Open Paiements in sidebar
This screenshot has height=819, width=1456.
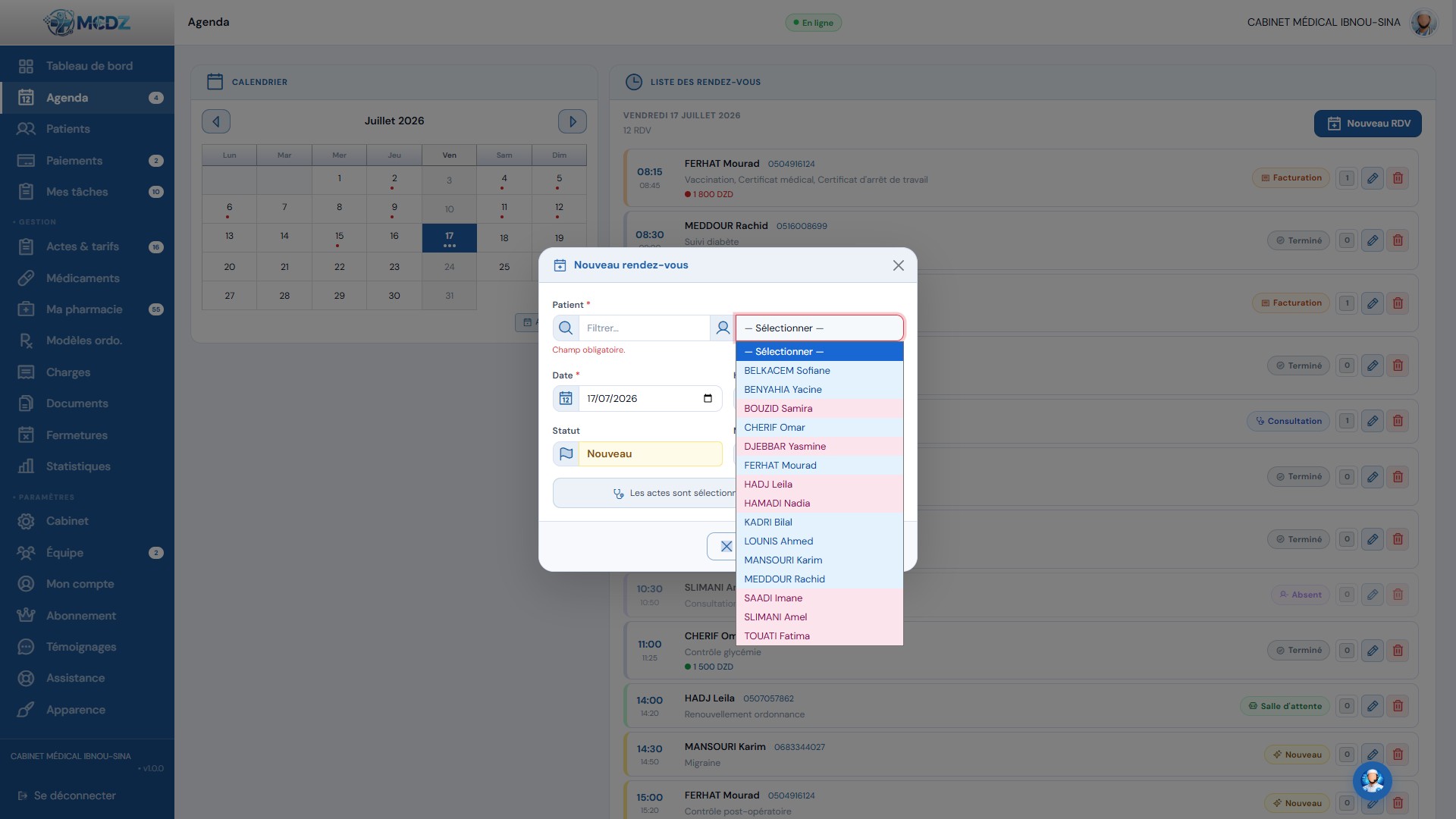[87, 161]
